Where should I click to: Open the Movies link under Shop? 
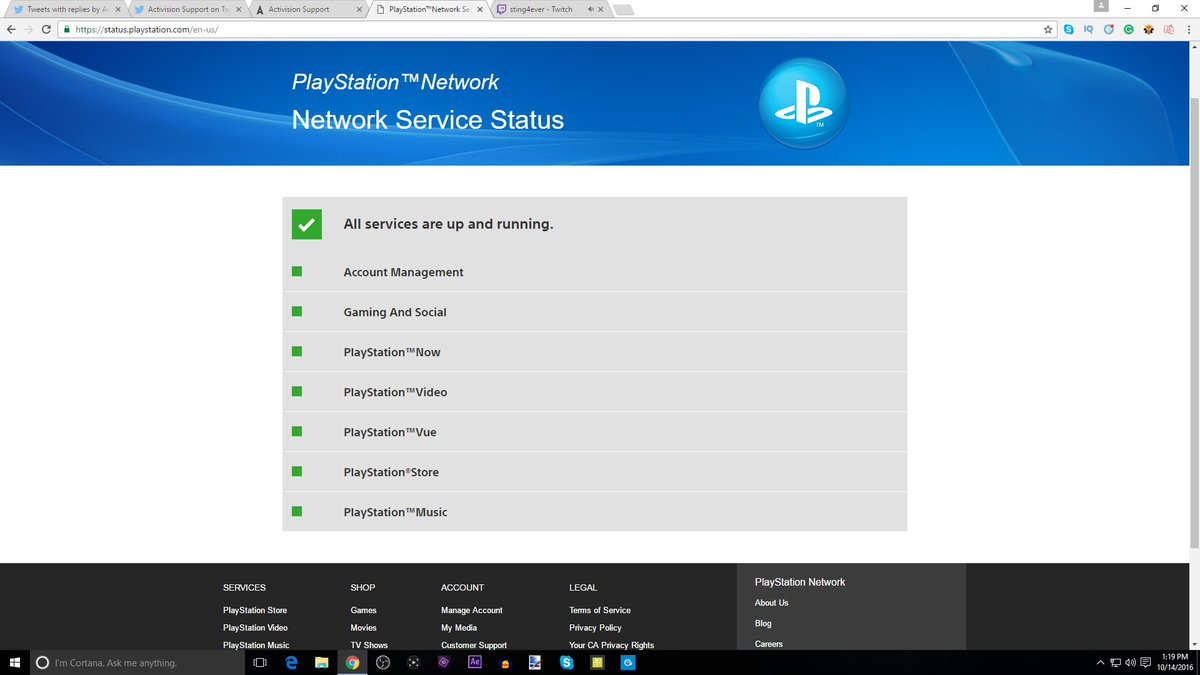[364, 628]
